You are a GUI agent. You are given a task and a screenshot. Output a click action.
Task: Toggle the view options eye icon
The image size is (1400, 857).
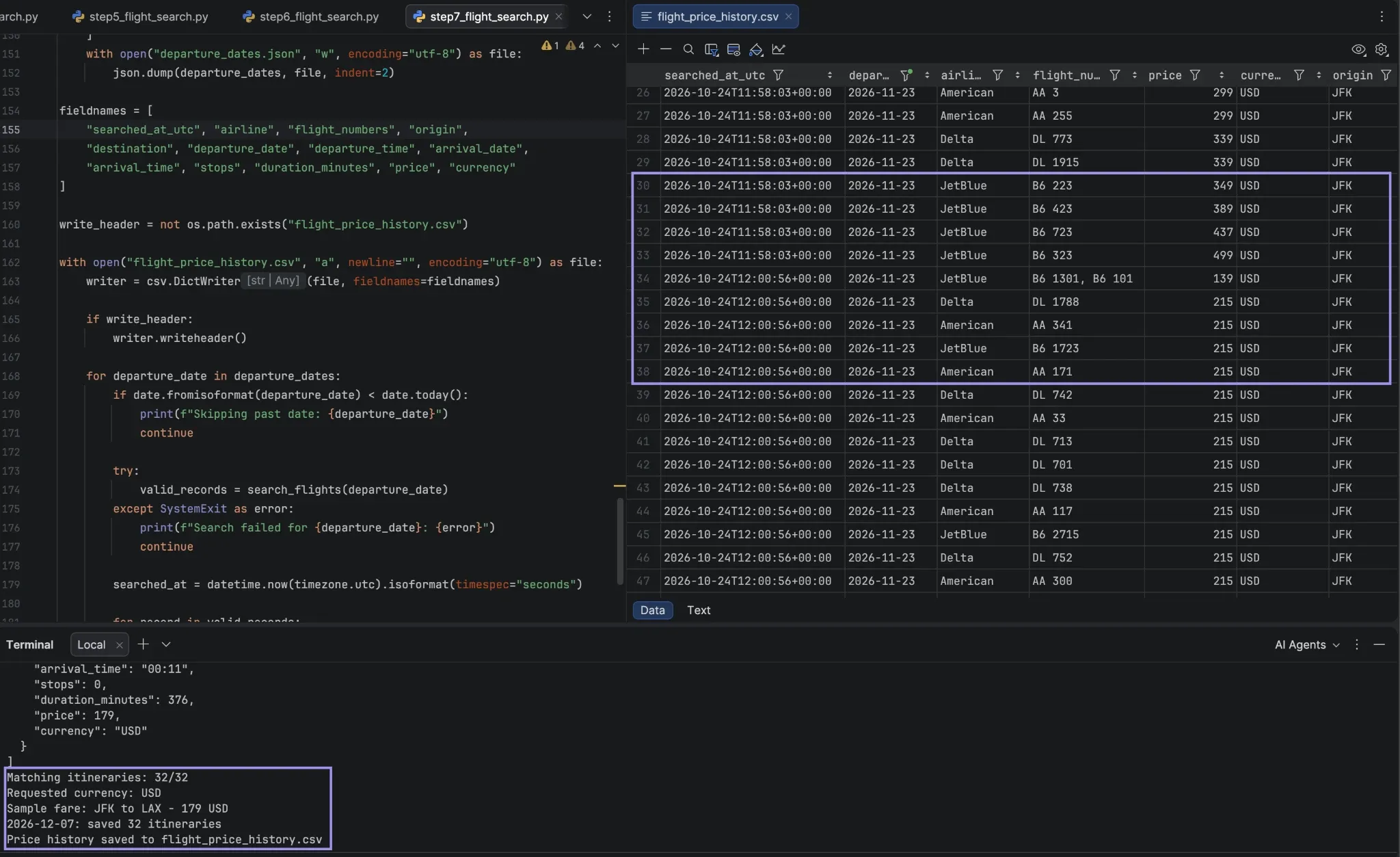1358,49
